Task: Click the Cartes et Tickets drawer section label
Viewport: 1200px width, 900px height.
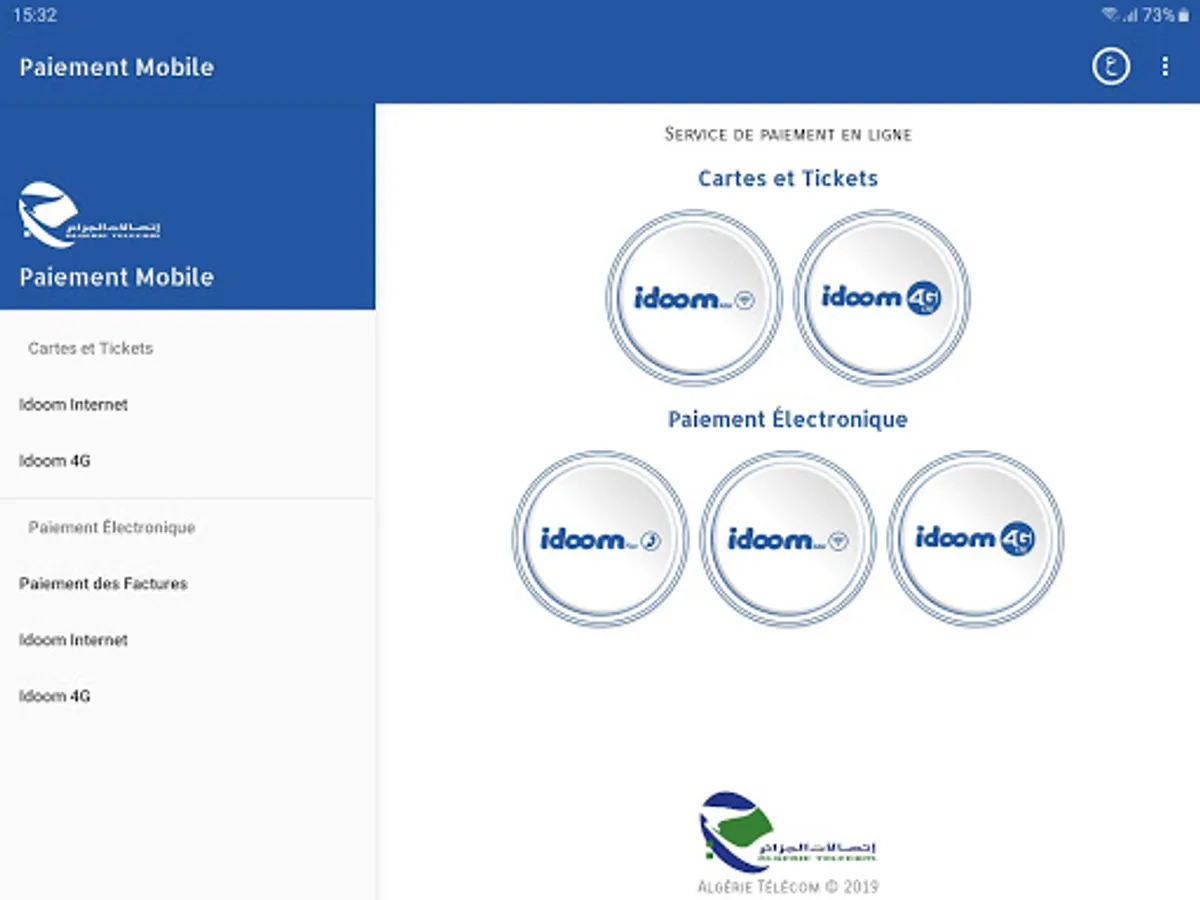Action: [91, 348]
